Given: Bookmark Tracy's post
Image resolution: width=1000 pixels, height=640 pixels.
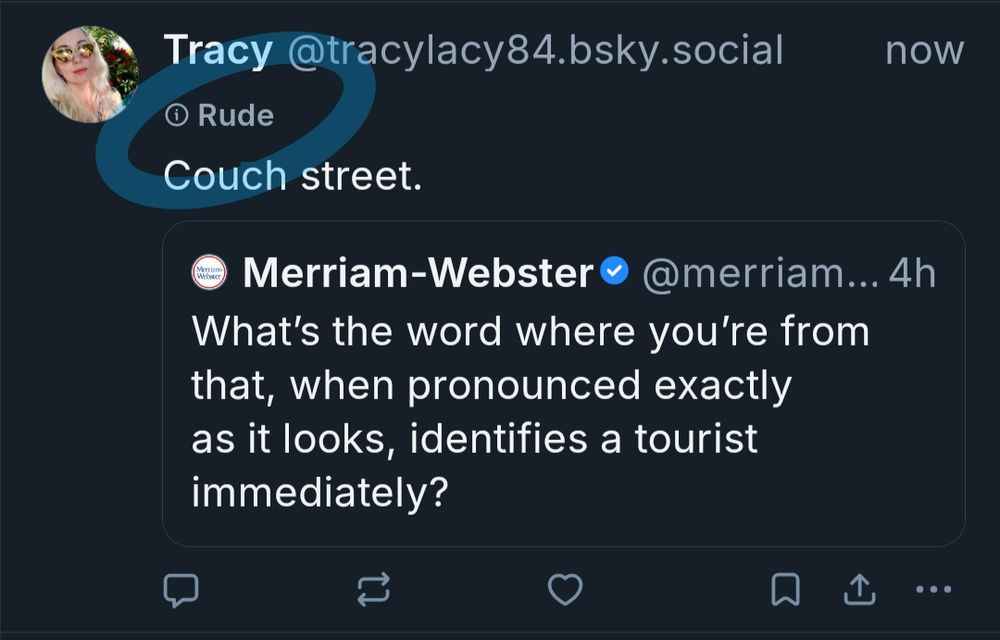Looking at the screenshot, I should pyautogui.click(x=785, y=590).
